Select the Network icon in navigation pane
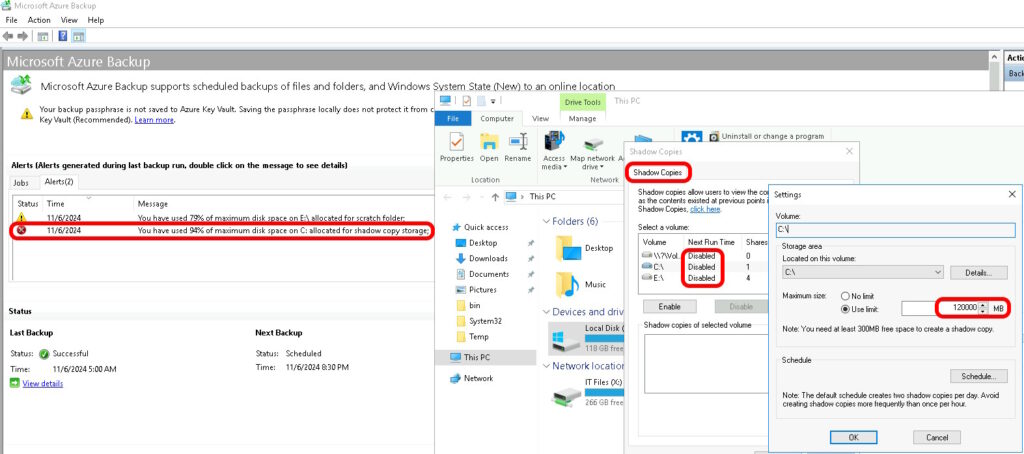The image size is (1024, 454). [x=477, y=378]
